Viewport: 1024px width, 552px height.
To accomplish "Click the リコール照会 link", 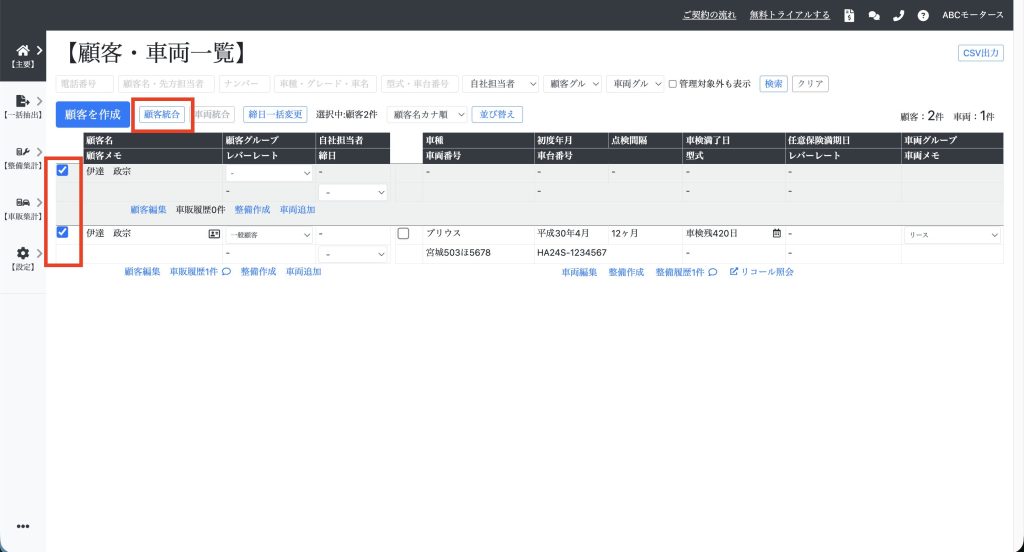I will [x=762, y=271].
